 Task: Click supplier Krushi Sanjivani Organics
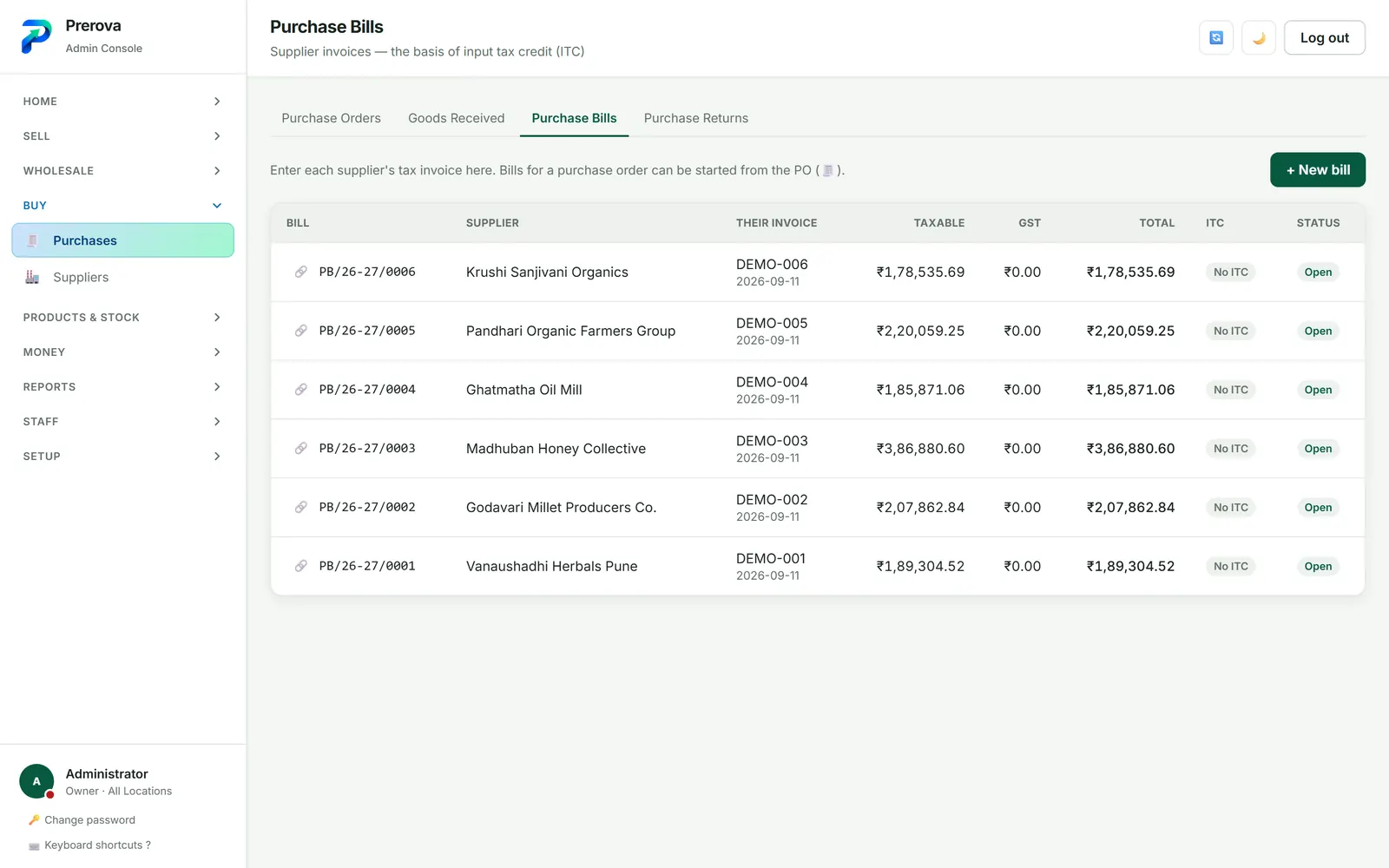547,272
